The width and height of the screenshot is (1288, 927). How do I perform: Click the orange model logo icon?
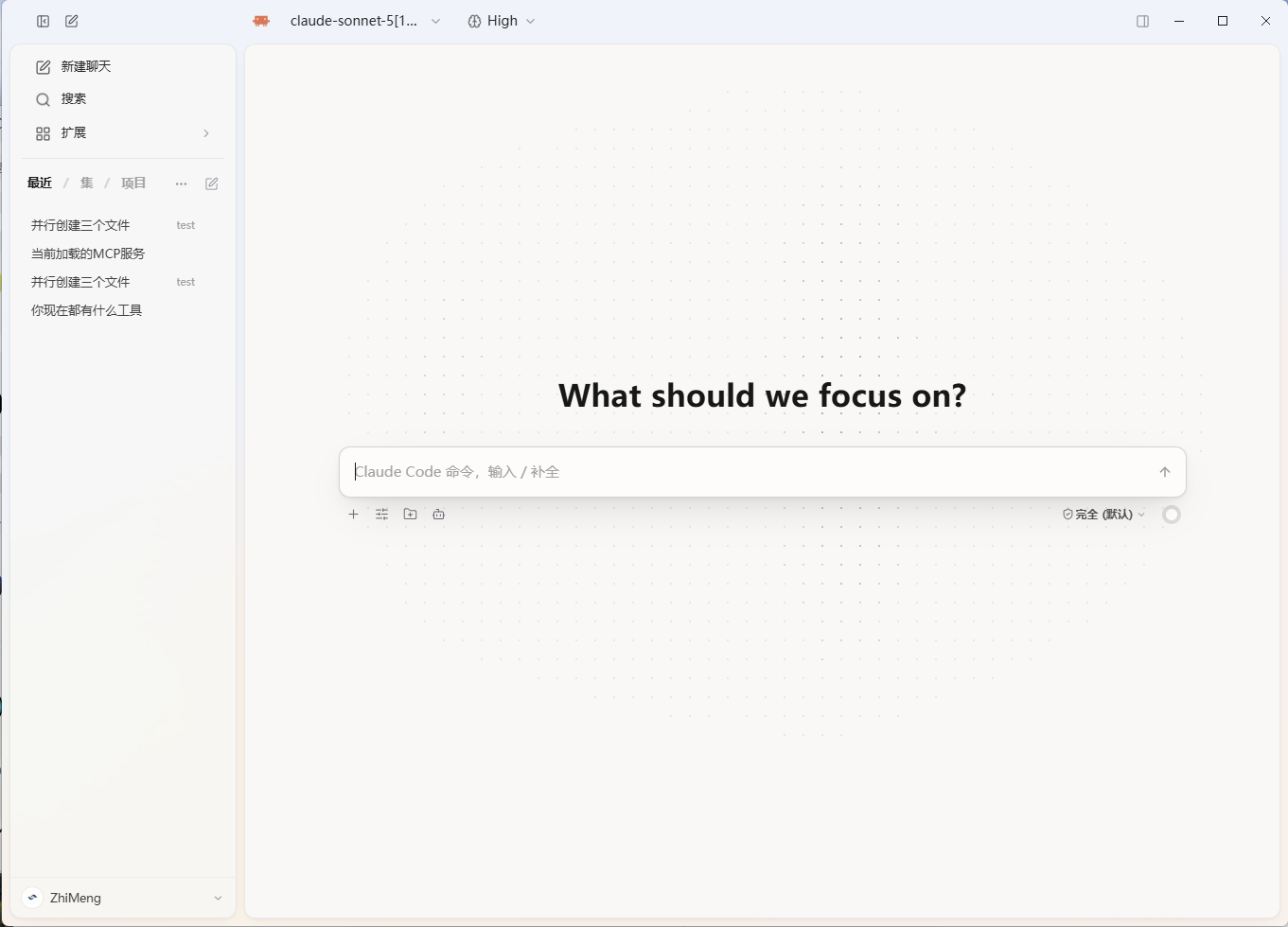(261, 21)
